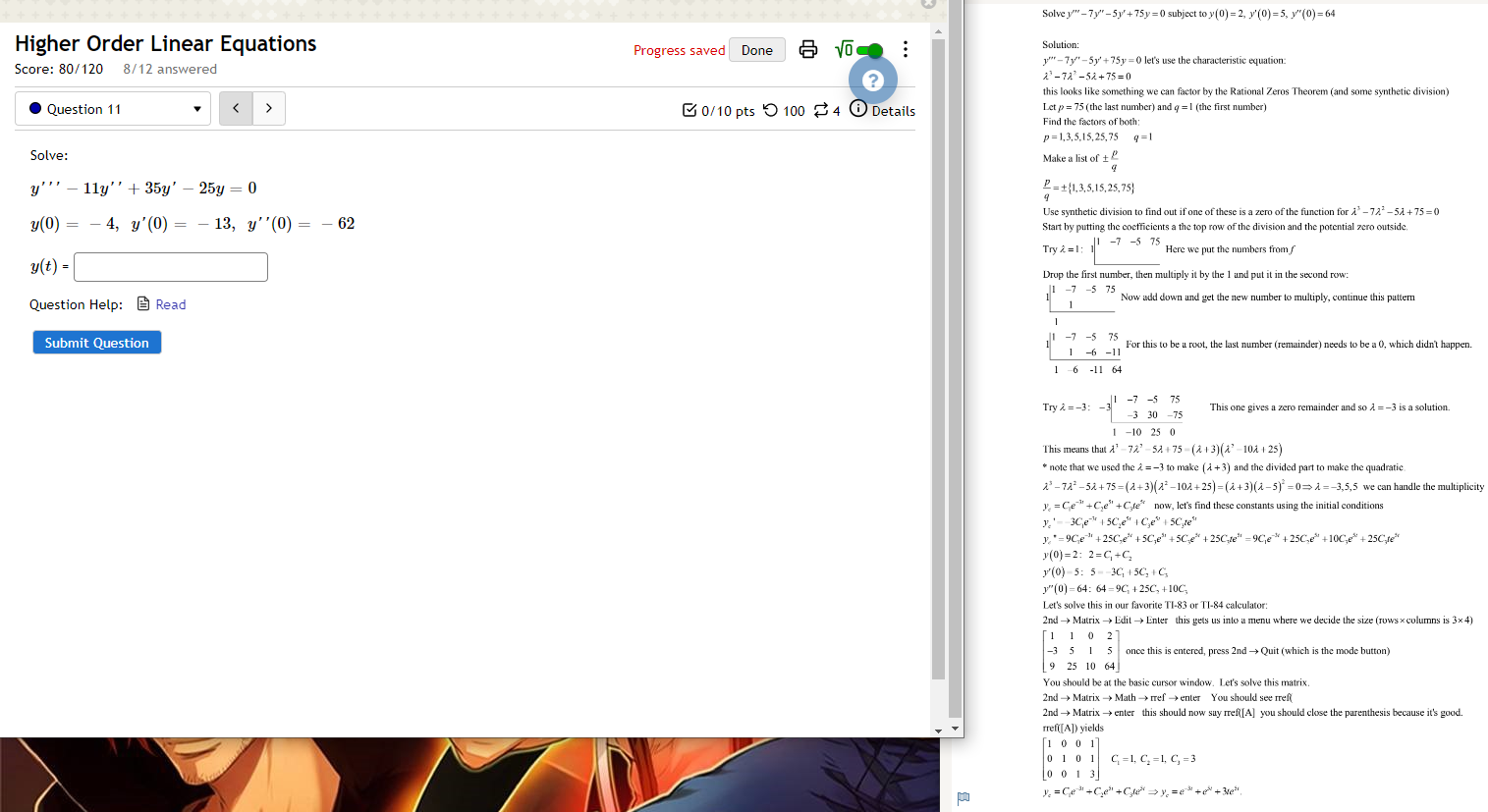Click 'Let's solve this in our favorite TI-83' line

pyautogui.click(x=1155, y=605)
